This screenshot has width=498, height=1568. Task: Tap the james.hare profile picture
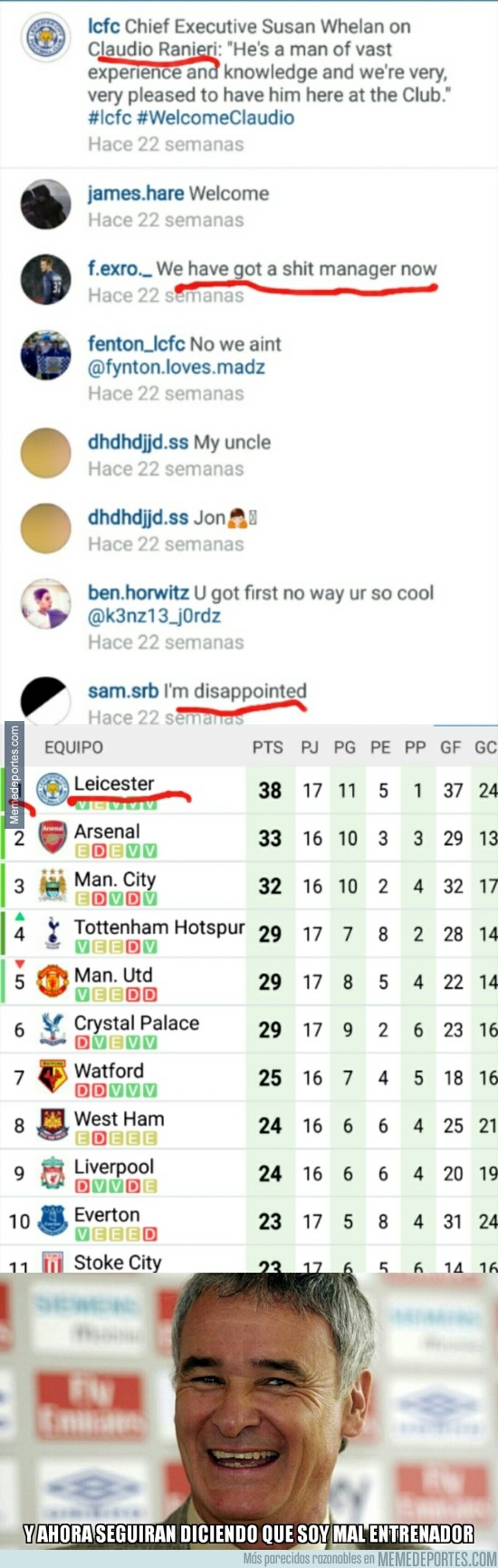pos(46,204)
